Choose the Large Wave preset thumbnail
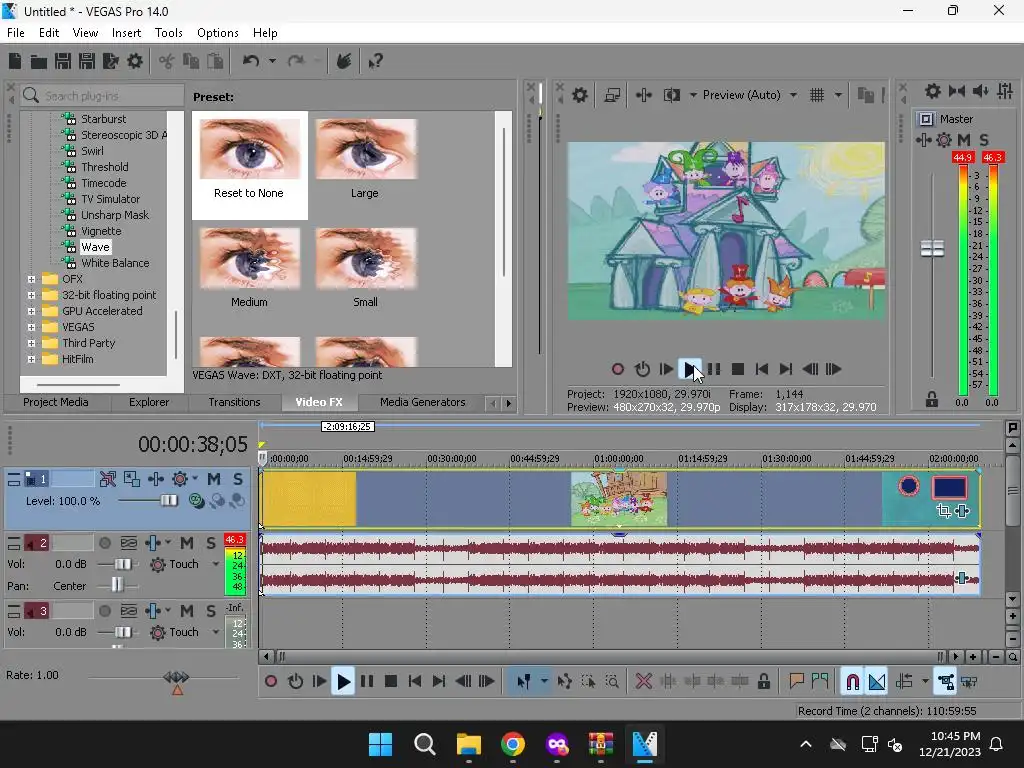1024x768 pixels. click(366, 150)
